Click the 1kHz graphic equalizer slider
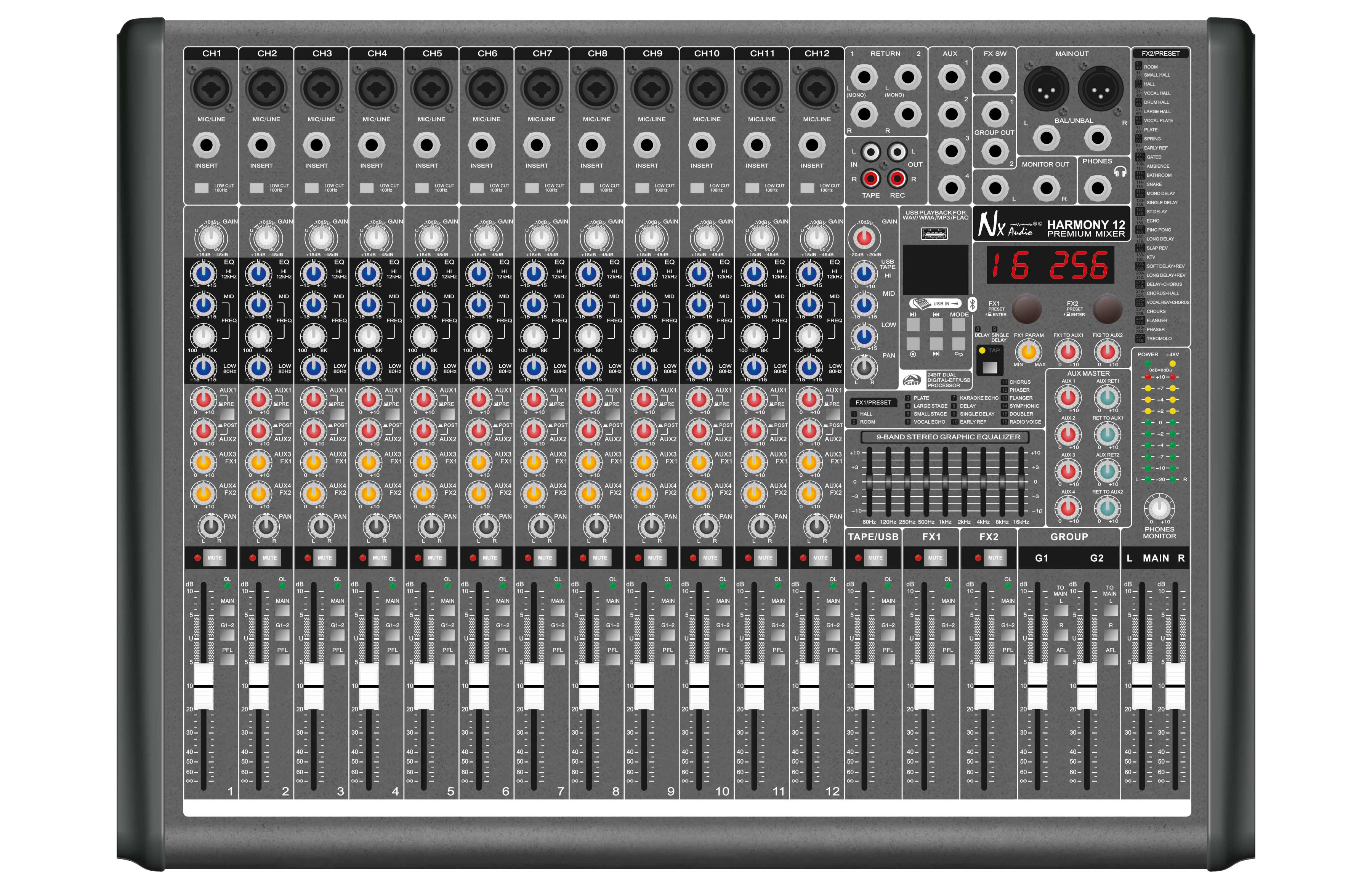Image resolution: width=1372 pixels, height=889 pixels. pos(945,481)
